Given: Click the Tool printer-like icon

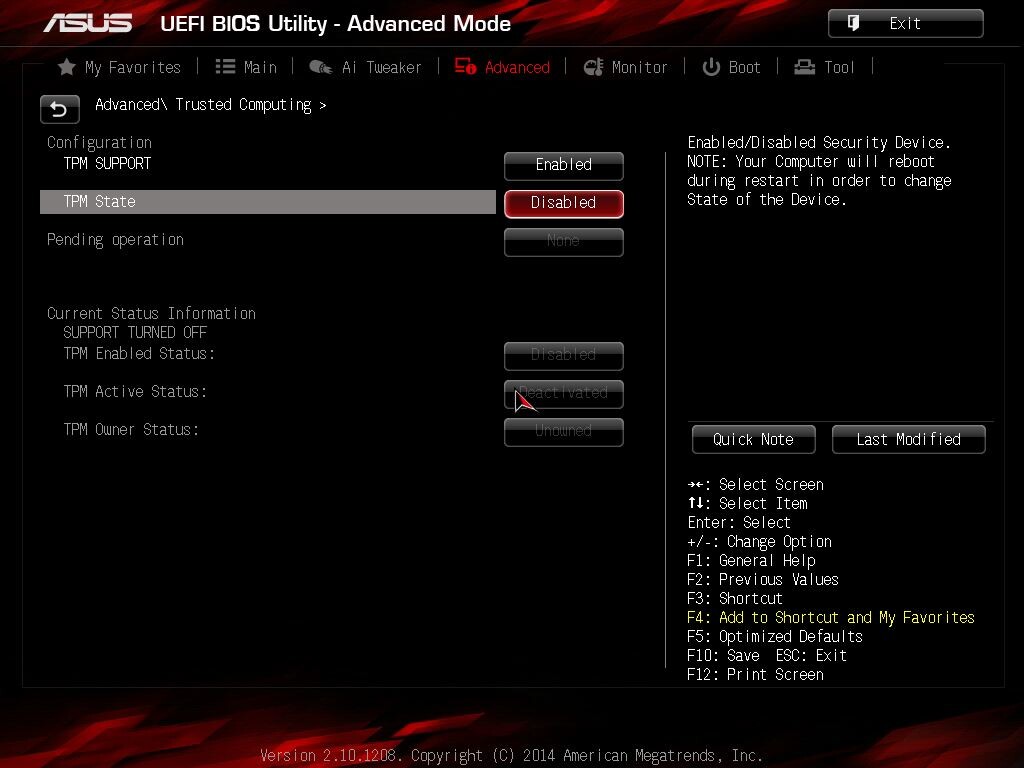Looking at the screenshot, I should coord(804,67).
